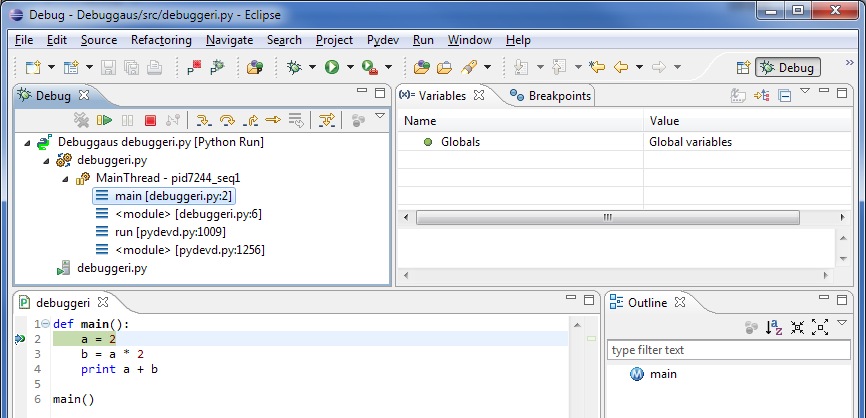Select the Globals variable row
The width and height of the screenshot is (866, 418).
pos(624,142)
